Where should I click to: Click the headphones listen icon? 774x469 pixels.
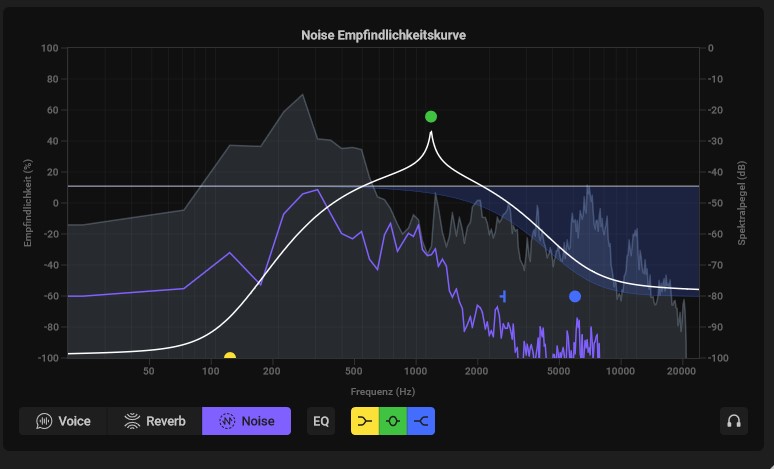point(734,421)
